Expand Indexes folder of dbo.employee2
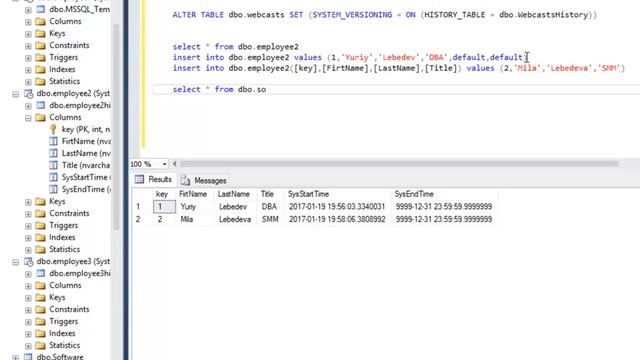 pyautogui.click(x=28, y=238)
